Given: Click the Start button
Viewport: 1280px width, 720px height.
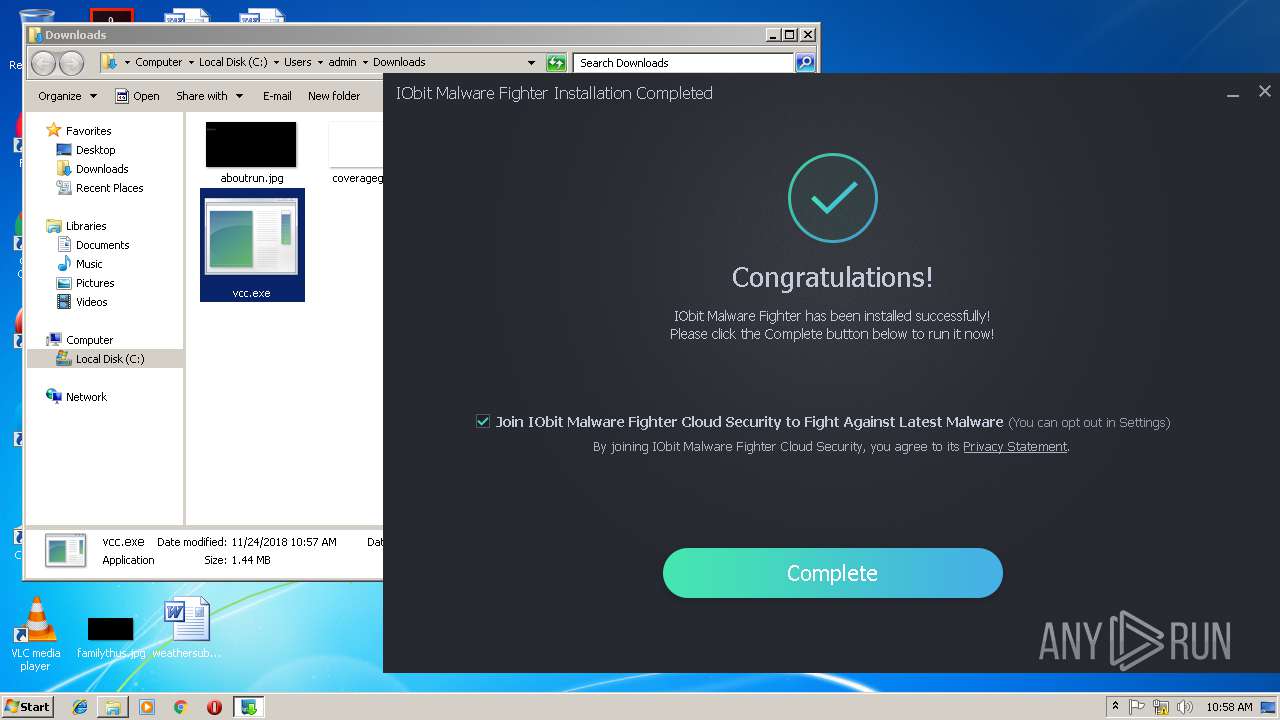Looking at the screenshot, I should [x=27, y=707].
